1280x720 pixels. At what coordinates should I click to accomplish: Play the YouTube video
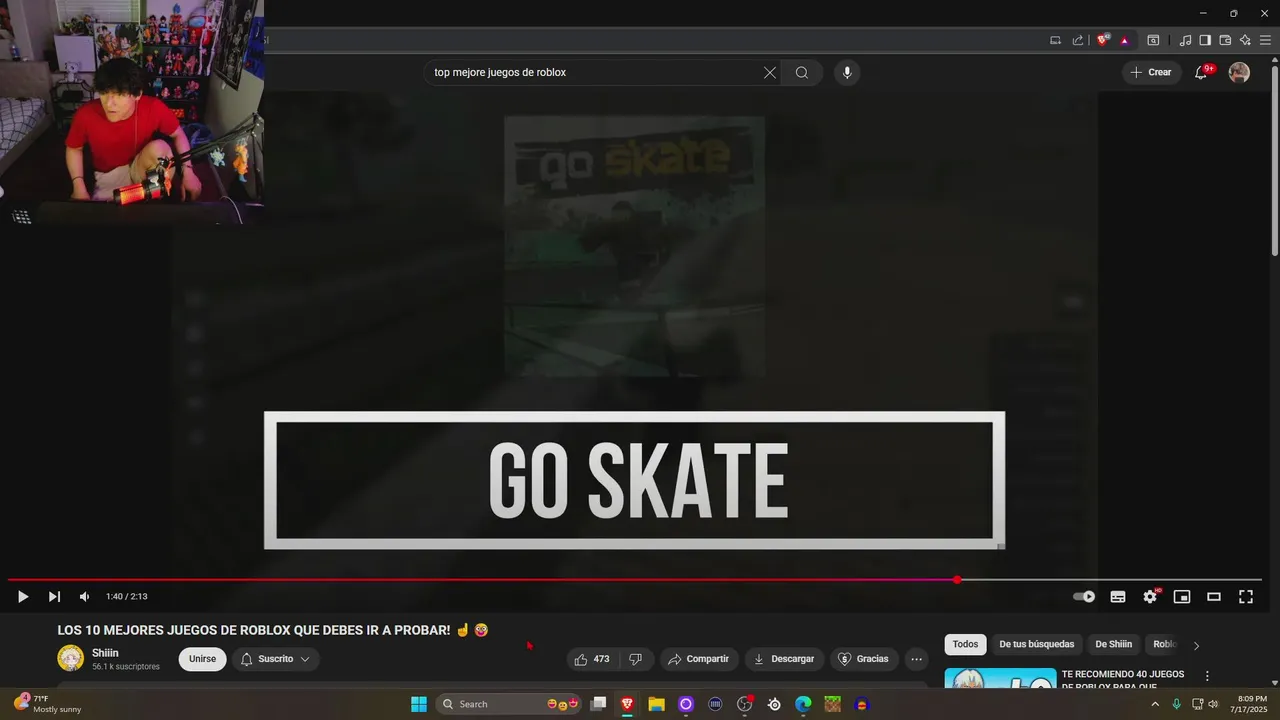(22, 597)
